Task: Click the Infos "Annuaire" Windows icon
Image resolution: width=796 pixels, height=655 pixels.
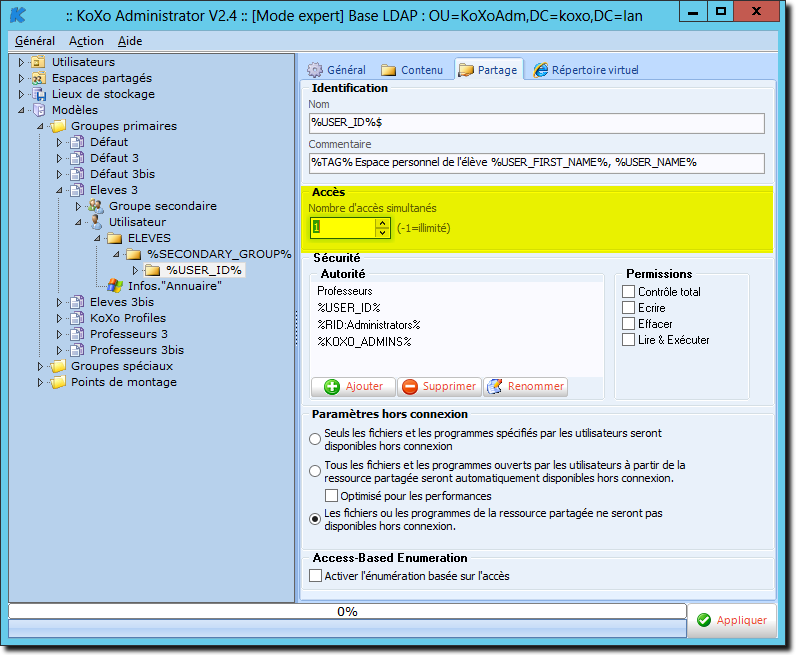Action: click(115, 286)
